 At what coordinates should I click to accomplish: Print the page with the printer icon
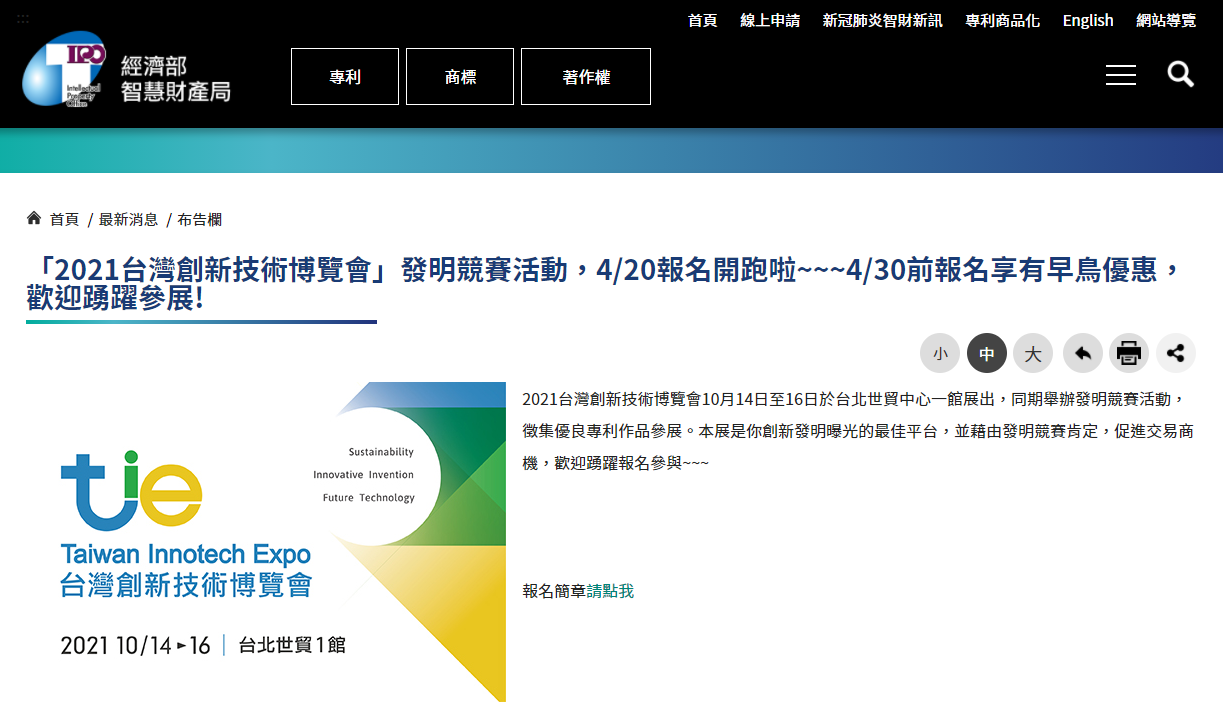(1129, 353)
